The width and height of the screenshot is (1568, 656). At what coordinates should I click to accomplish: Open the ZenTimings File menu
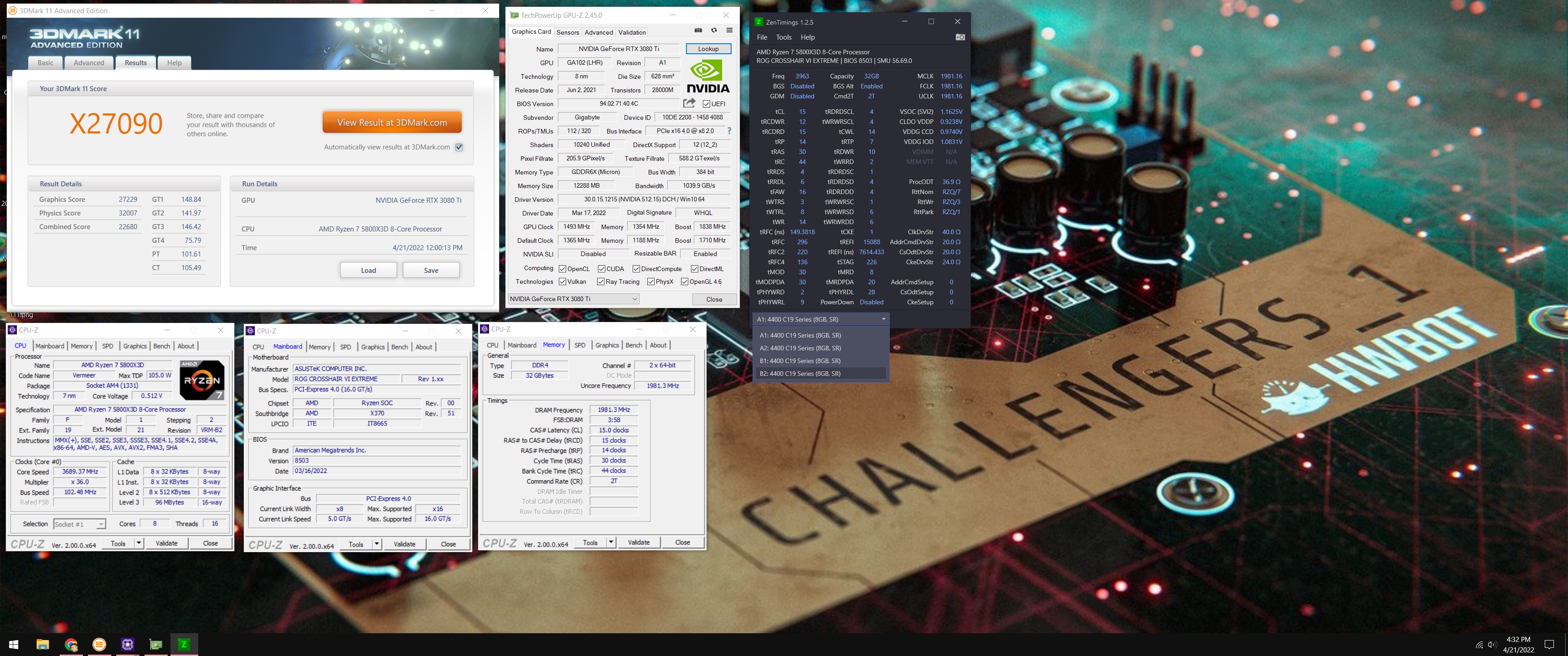[x=762, y=37]
